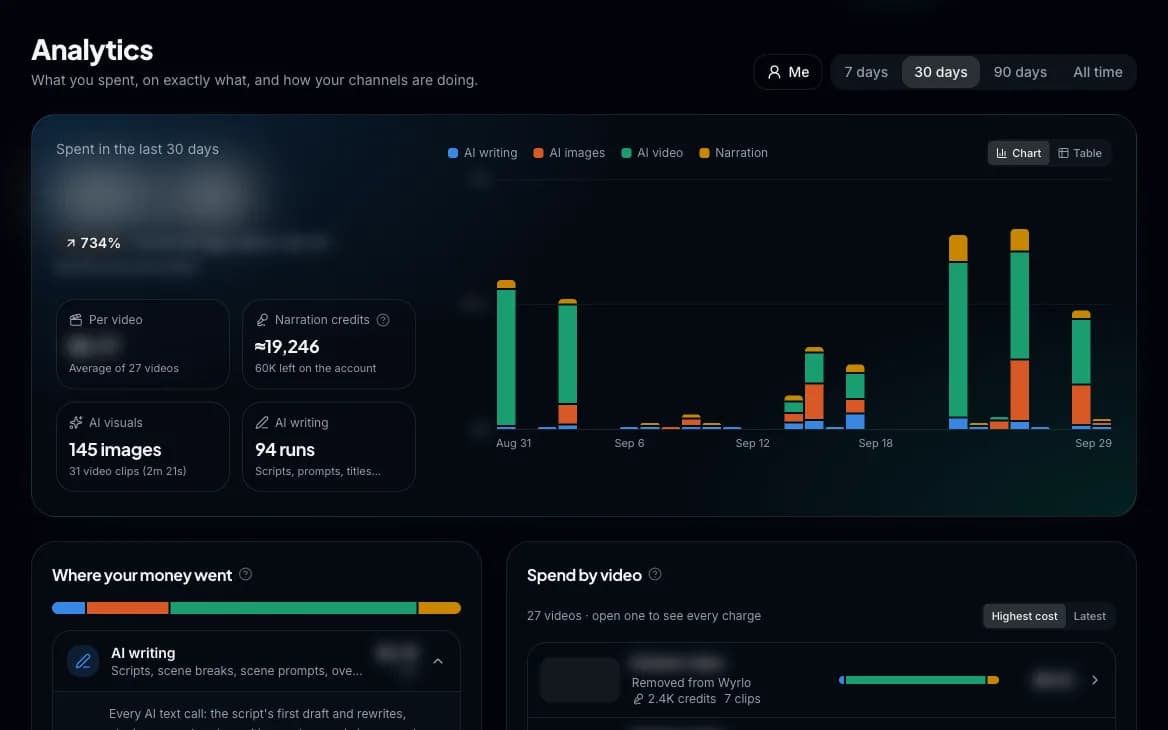Open the 145 images AI visuals card
Viewport: 1168px width, 730px height.
[143, 447]
